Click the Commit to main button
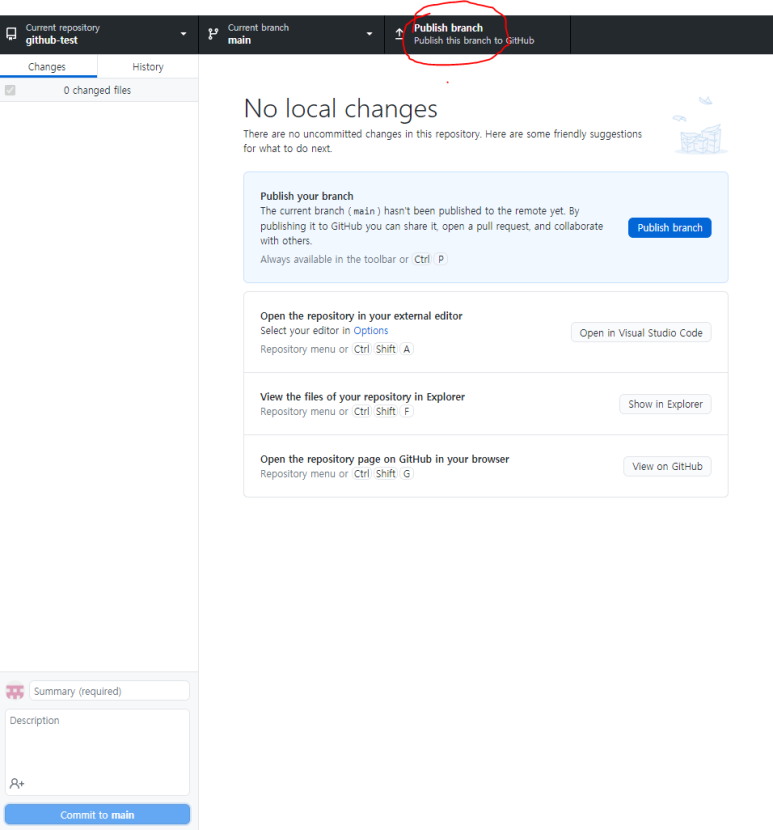 pyautogui.click(x=97, y=815)
